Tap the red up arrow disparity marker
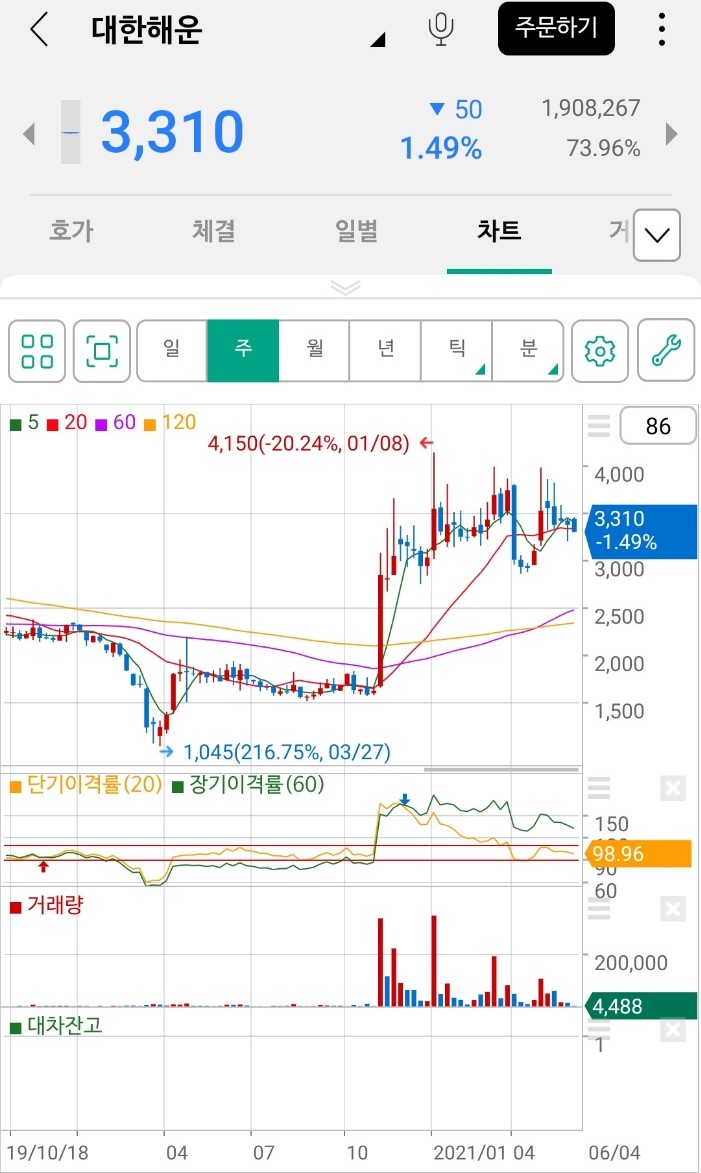Viewport: 701px width, 1173px height. coord(43,866)
